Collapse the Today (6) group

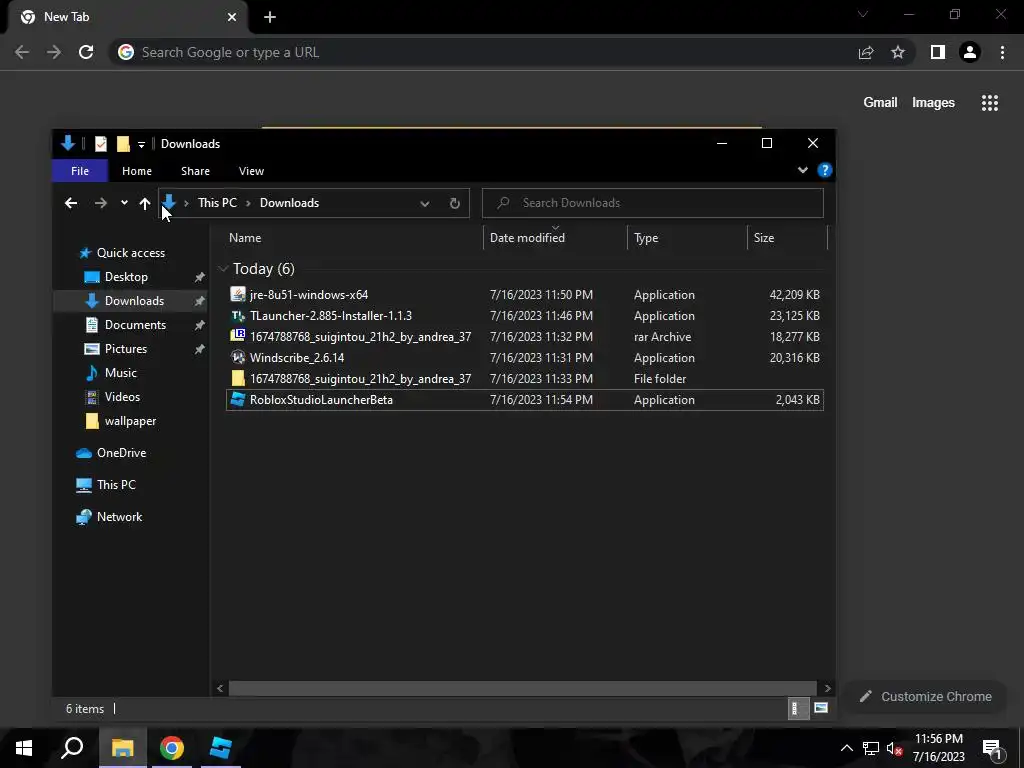coord(223,269)
